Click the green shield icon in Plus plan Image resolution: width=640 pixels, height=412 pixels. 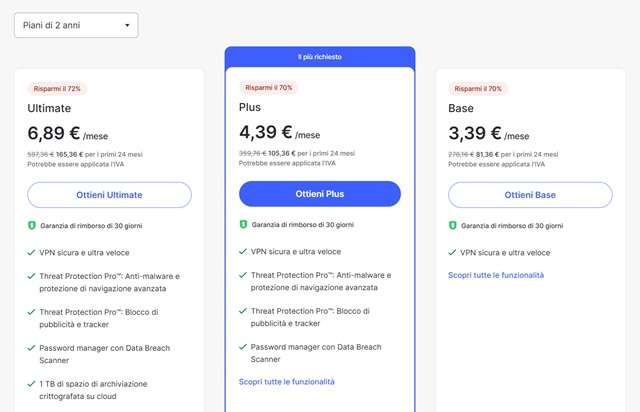tap(243, 225)
